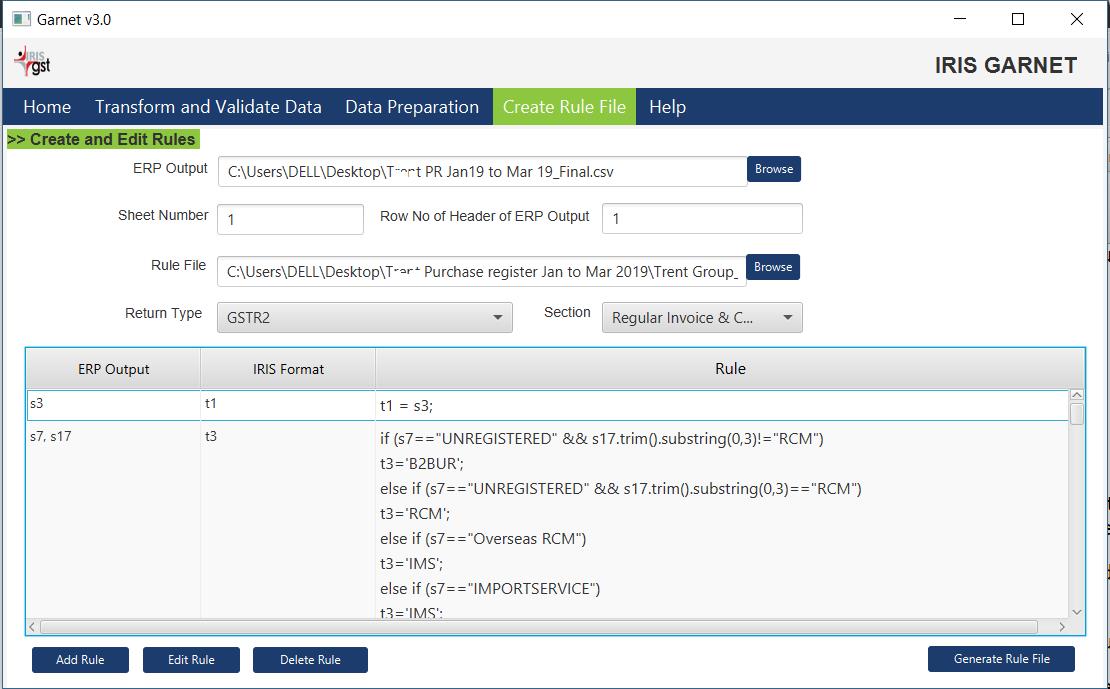Click the Edit Rule button

click(191, 660)
